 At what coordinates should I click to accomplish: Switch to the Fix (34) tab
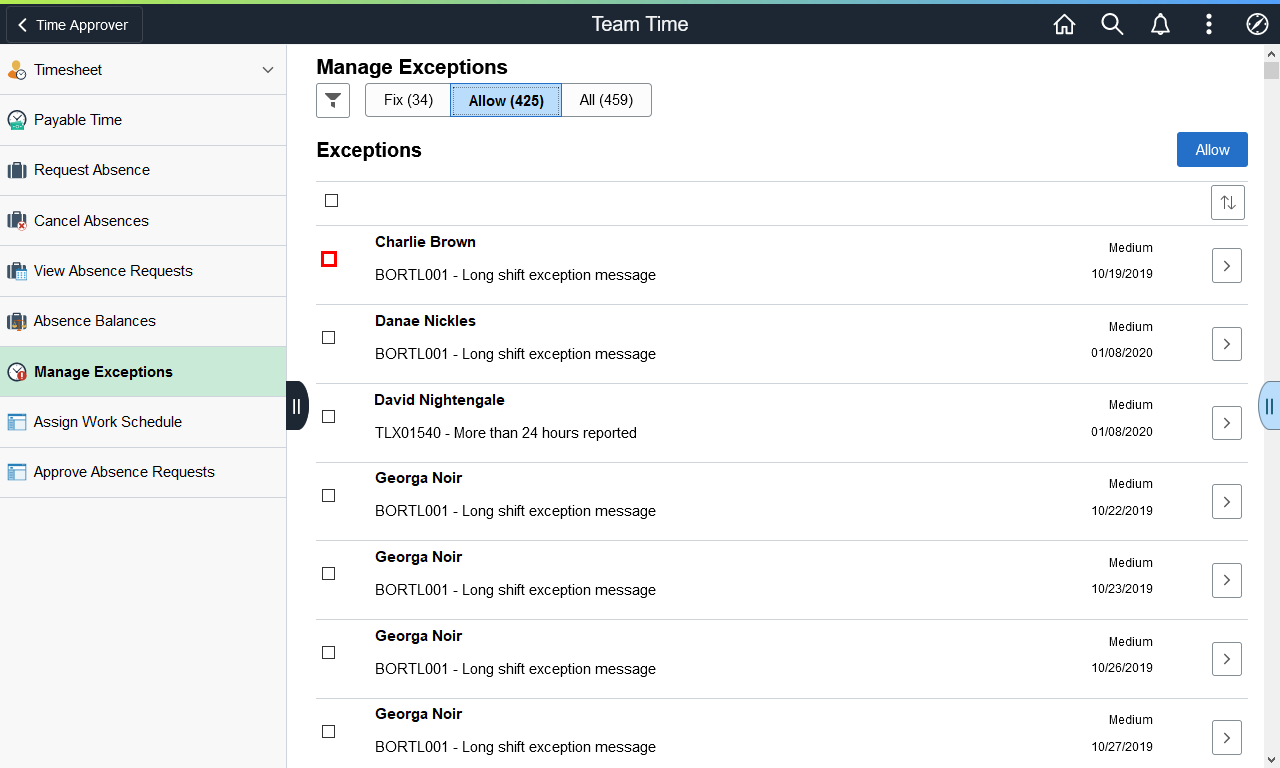tap(408, 100)
